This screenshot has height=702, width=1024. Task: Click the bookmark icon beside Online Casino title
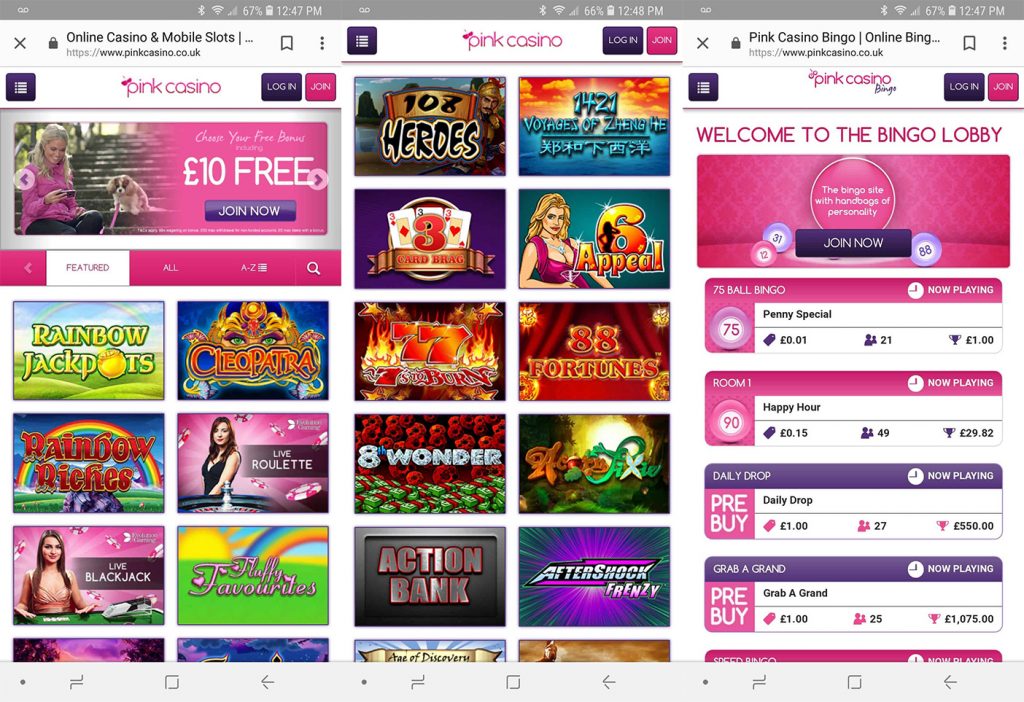click(286, 43)
